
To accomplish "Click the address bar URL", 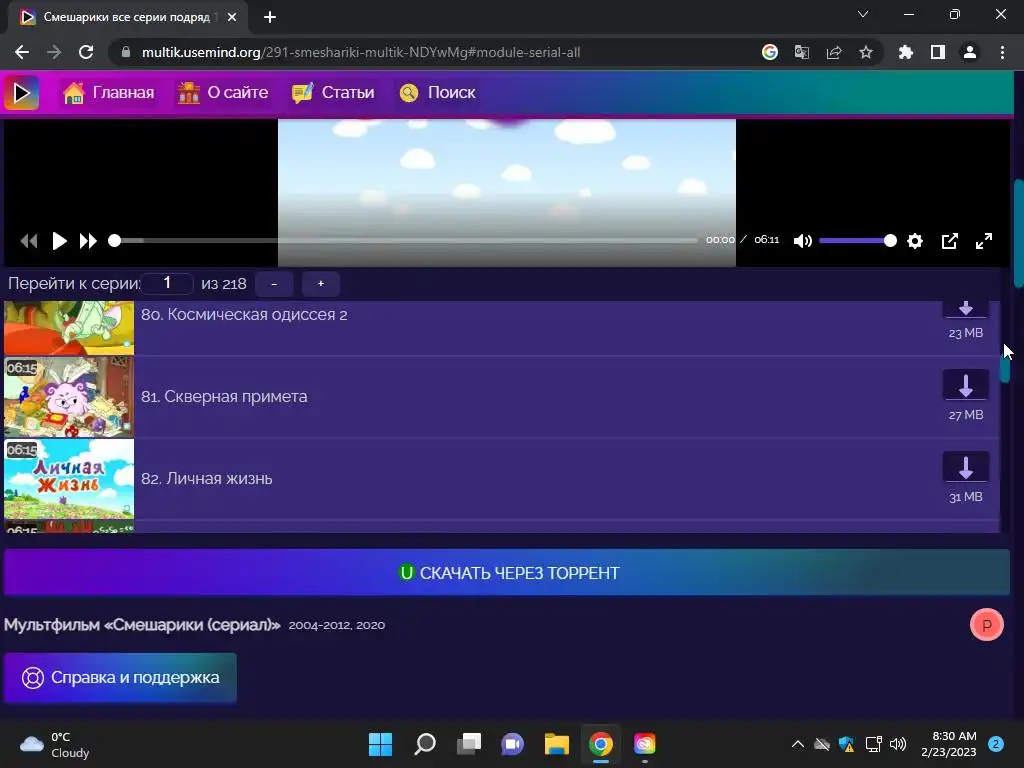I will coord(360,52).
